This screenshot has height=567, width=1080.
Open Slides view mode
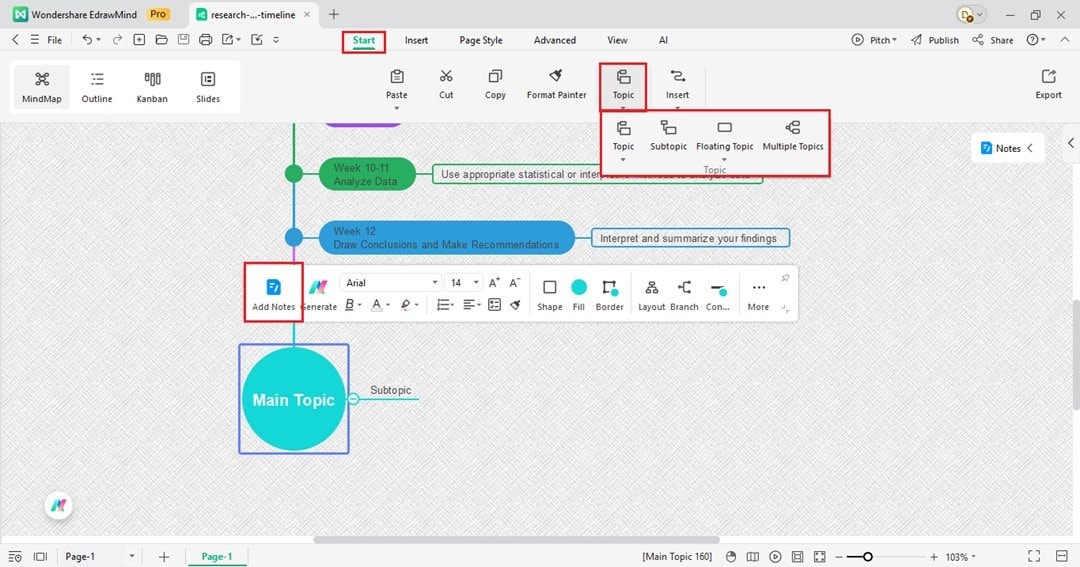[207, 87]
